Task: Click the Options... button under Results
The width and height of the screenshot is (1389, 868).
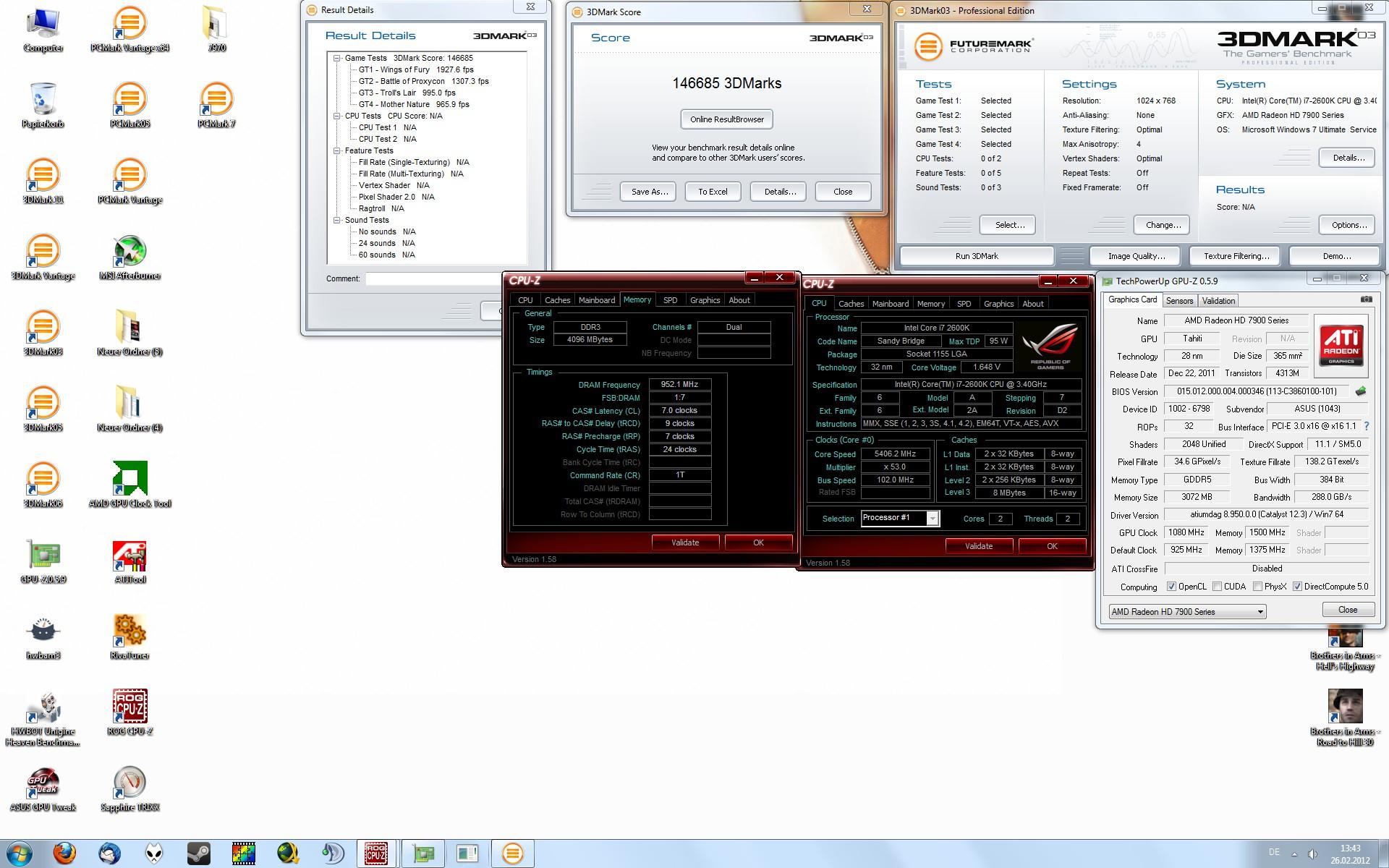Action: (x=1348, y=225)
